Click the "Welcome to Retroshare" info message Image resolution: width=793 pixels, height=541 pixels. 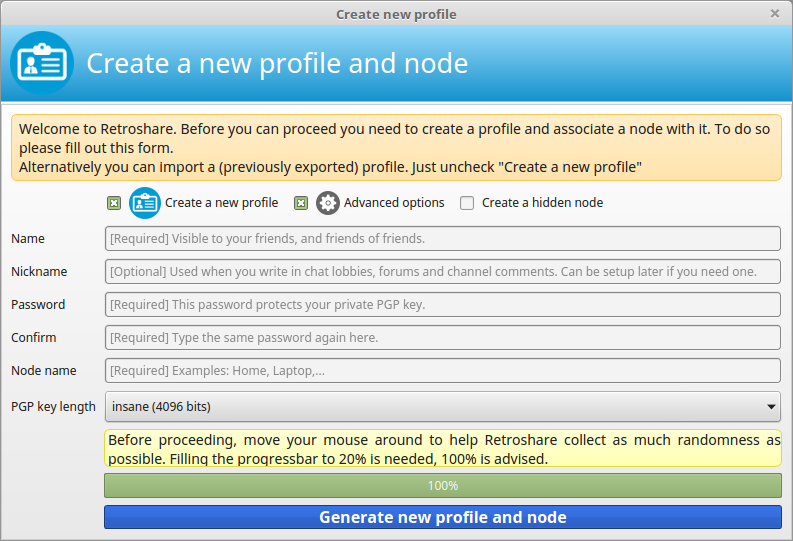point(396,148)
